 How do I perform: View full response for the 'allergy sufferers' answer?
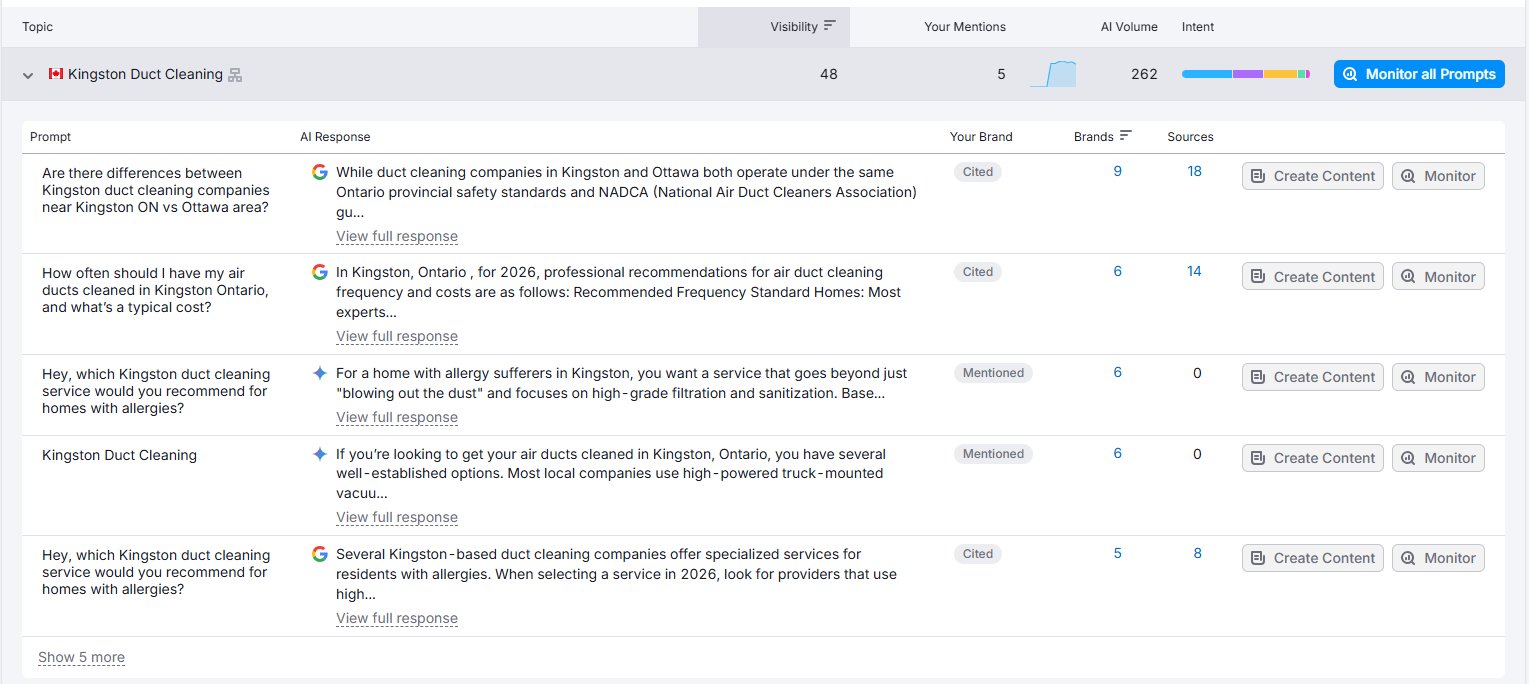tap(397, 418)
